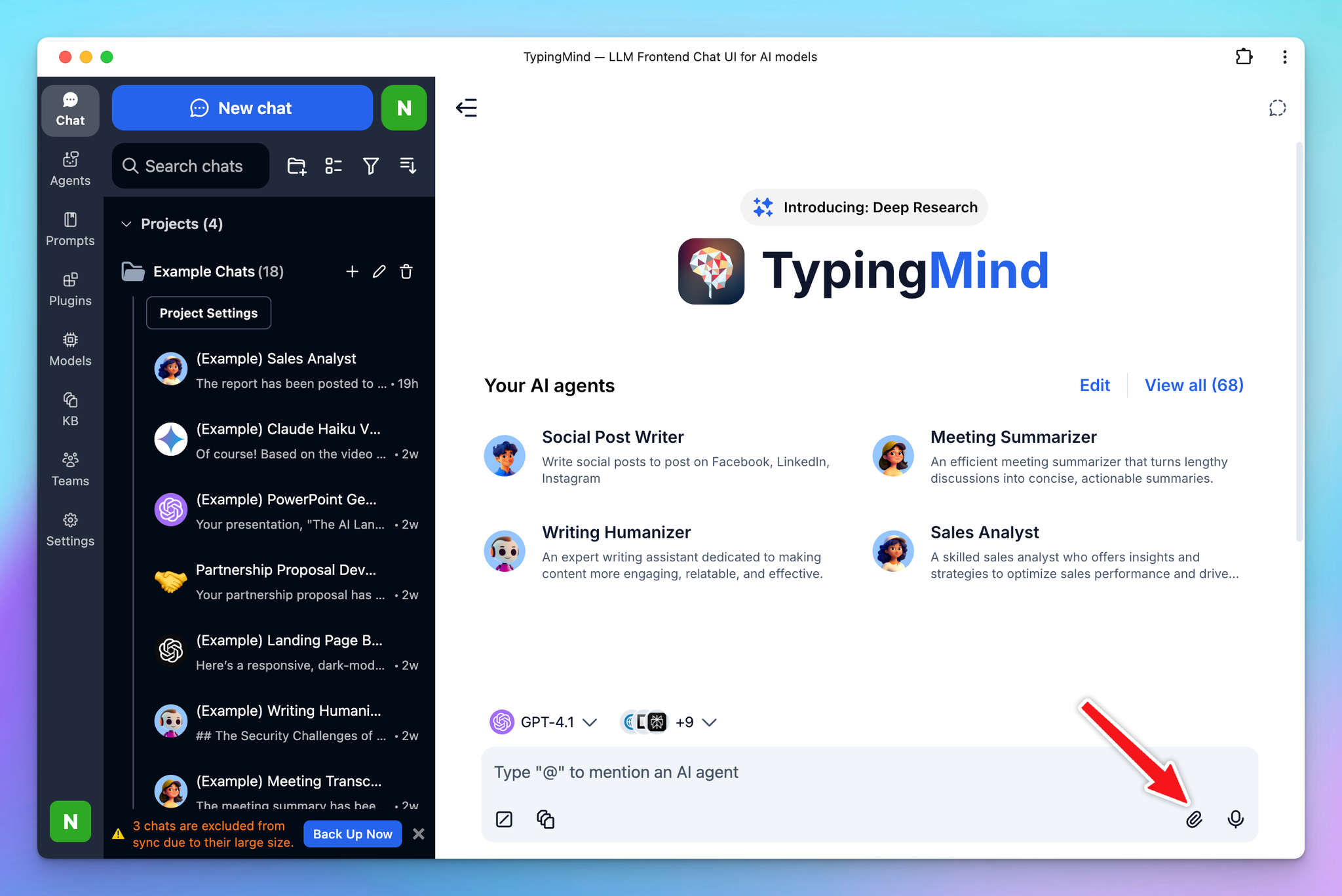Click the sort chats icon
This screenshot has width=1342, height=896.
click(x=408, y=166)
